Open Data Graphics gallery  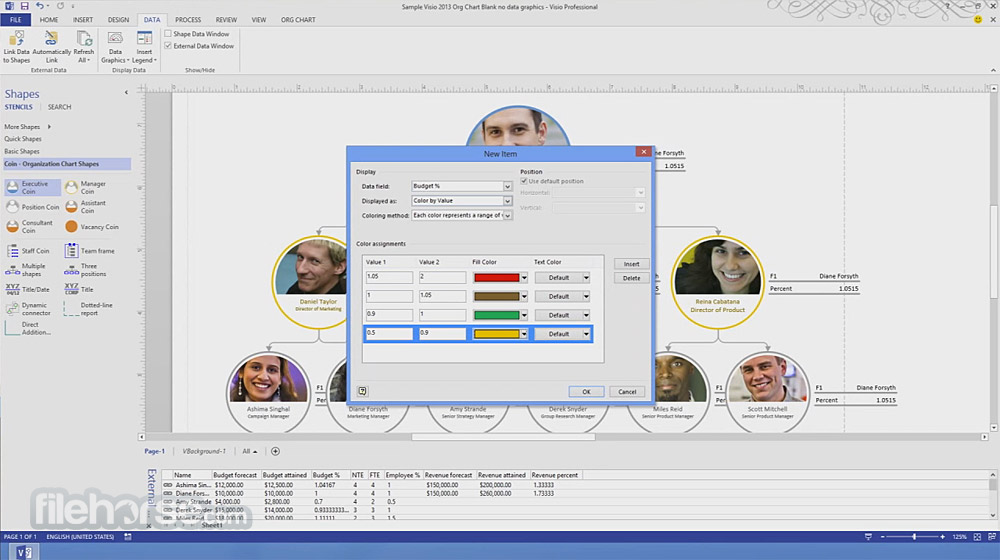[115, 47]
